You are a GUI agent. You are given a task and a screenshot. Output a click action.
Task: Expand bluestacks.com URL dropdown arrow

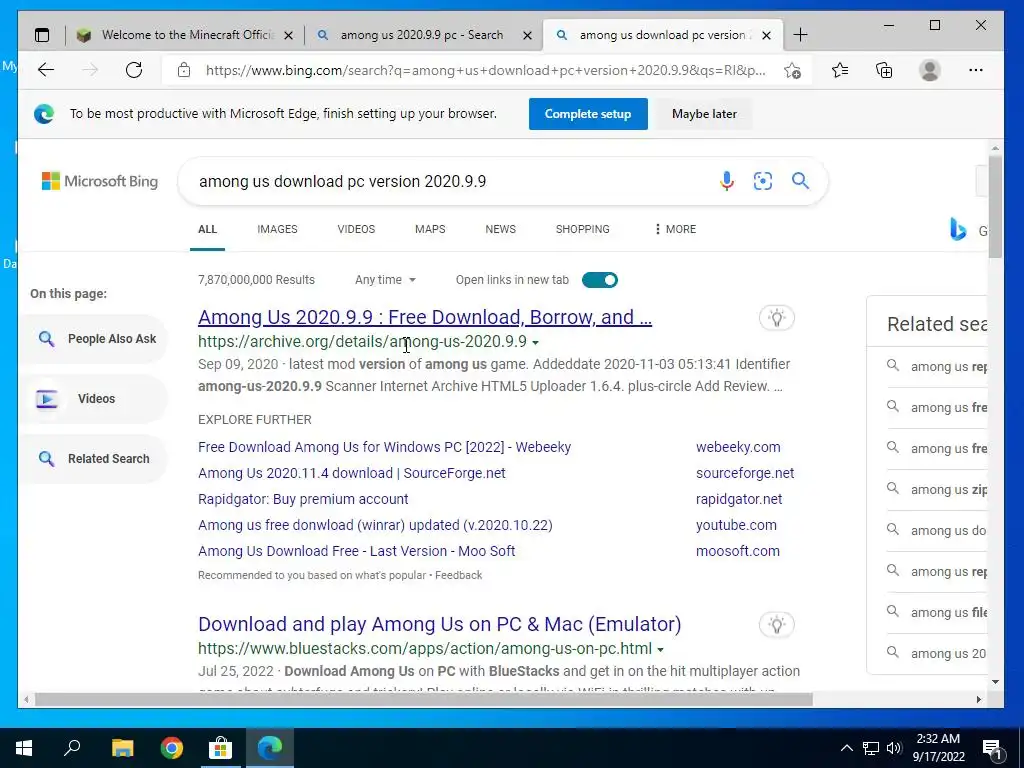click(661, 650)
